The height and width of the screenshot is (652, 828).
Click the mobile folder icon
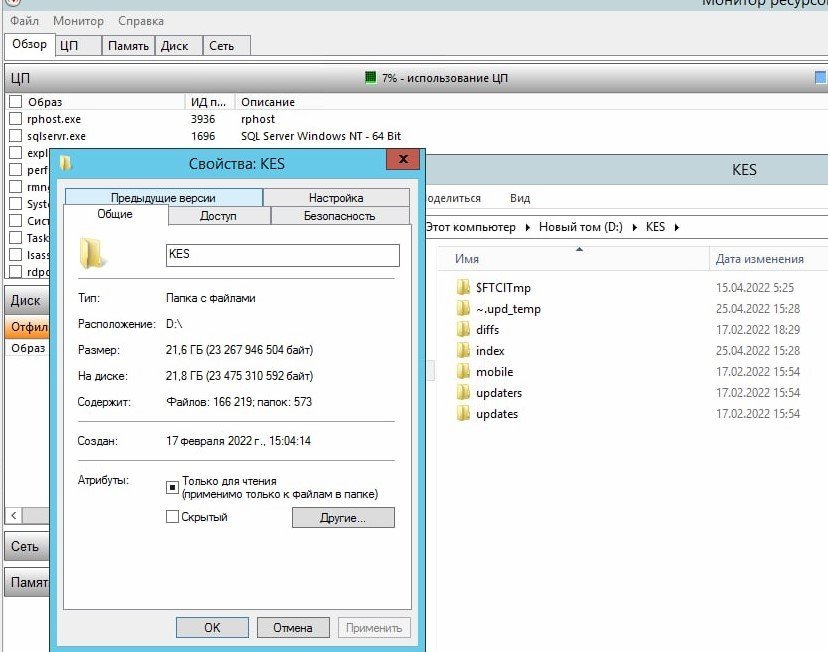[463, 372]
